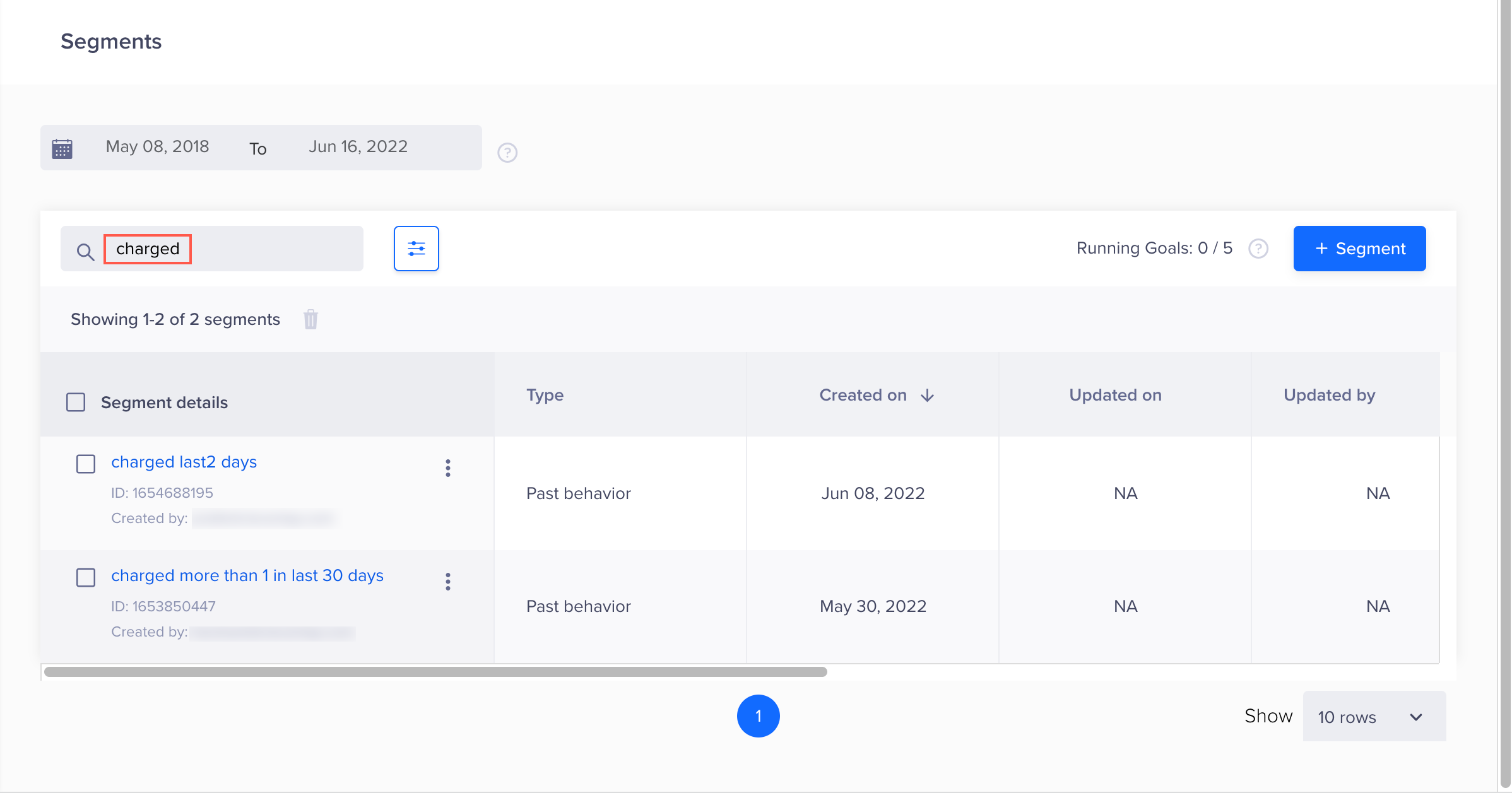Click Updated by NA in May 30 row
Image resolution: width=1512 pixels, height=793 pixels.
point(1378,606)
